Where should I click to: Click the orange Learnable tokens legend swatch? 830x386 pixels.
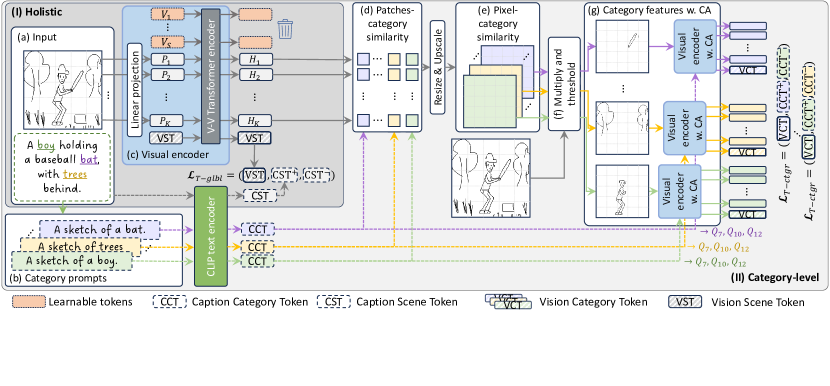coord(28,302)
